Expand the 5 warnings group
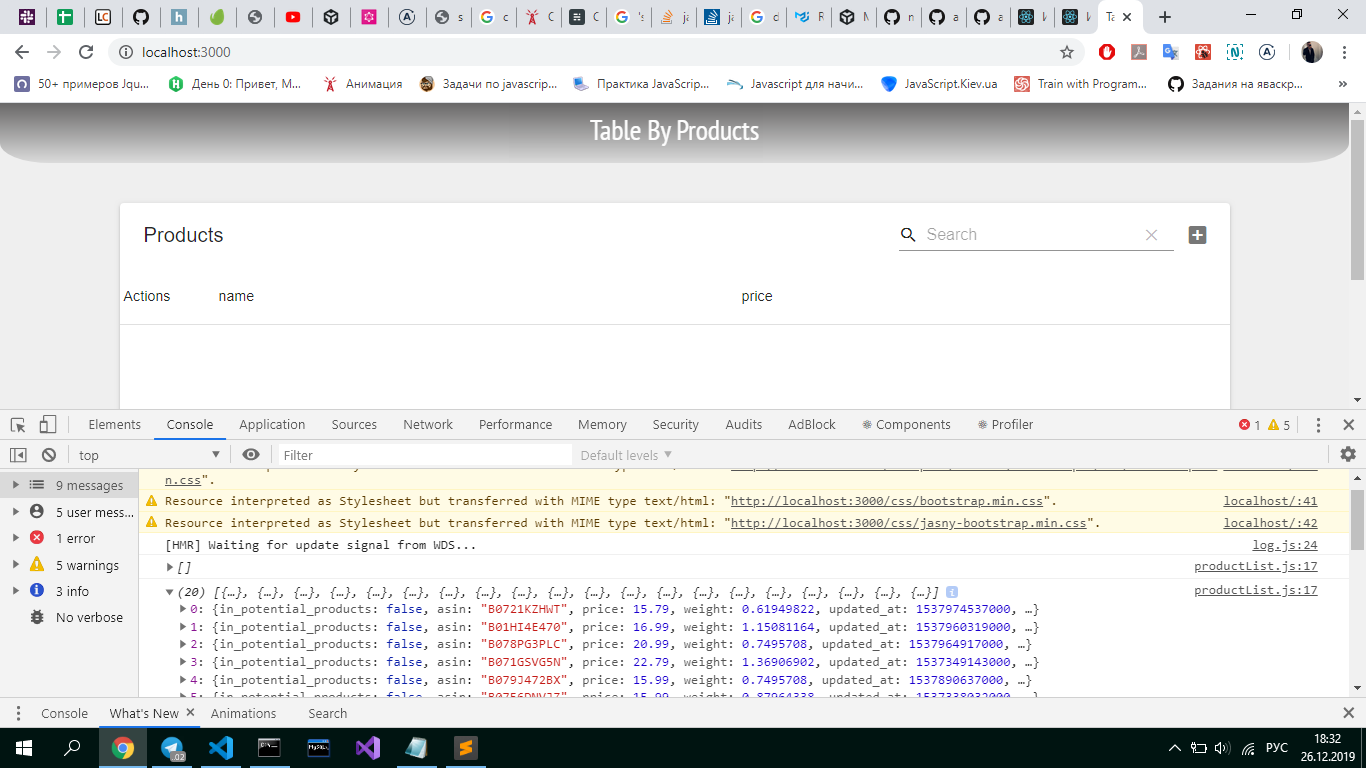The width and height of the screenshot is (1366, 768). pyautogui.click(x=14, y=565)
